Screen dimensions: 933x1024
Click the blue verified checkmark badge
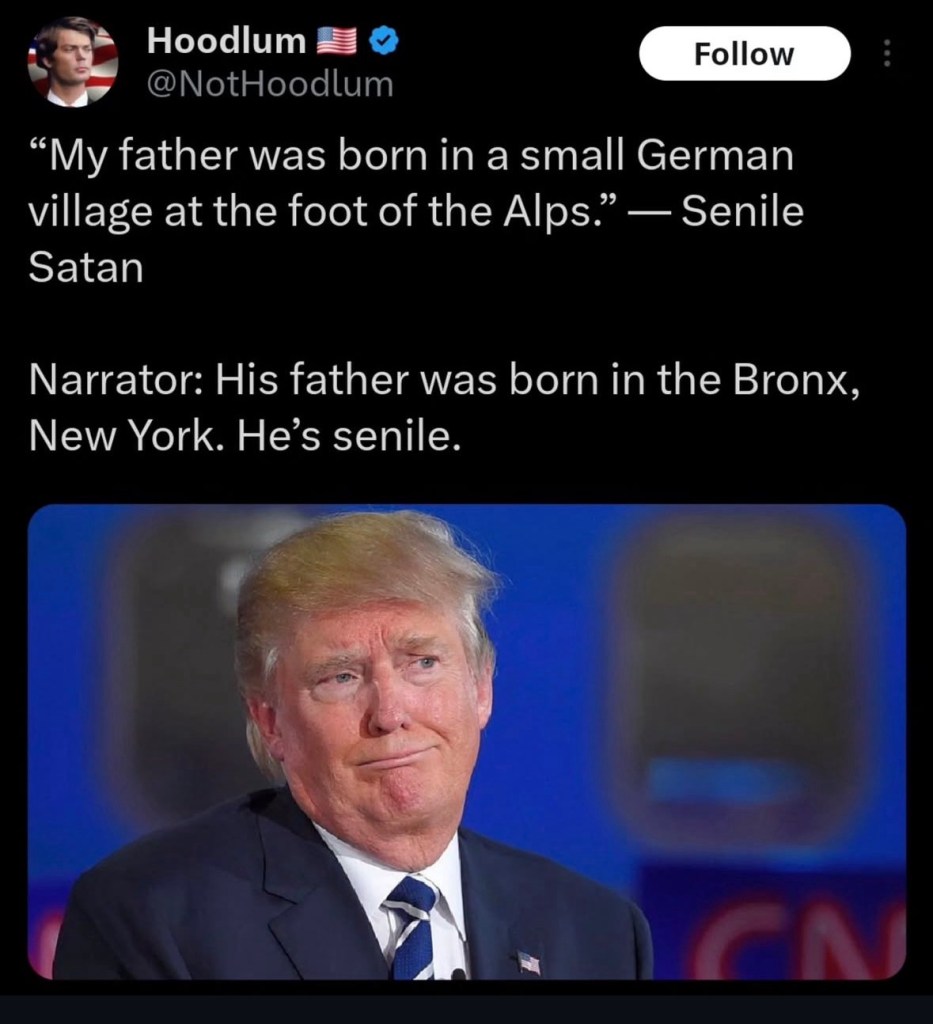click(x=384, y=41)
